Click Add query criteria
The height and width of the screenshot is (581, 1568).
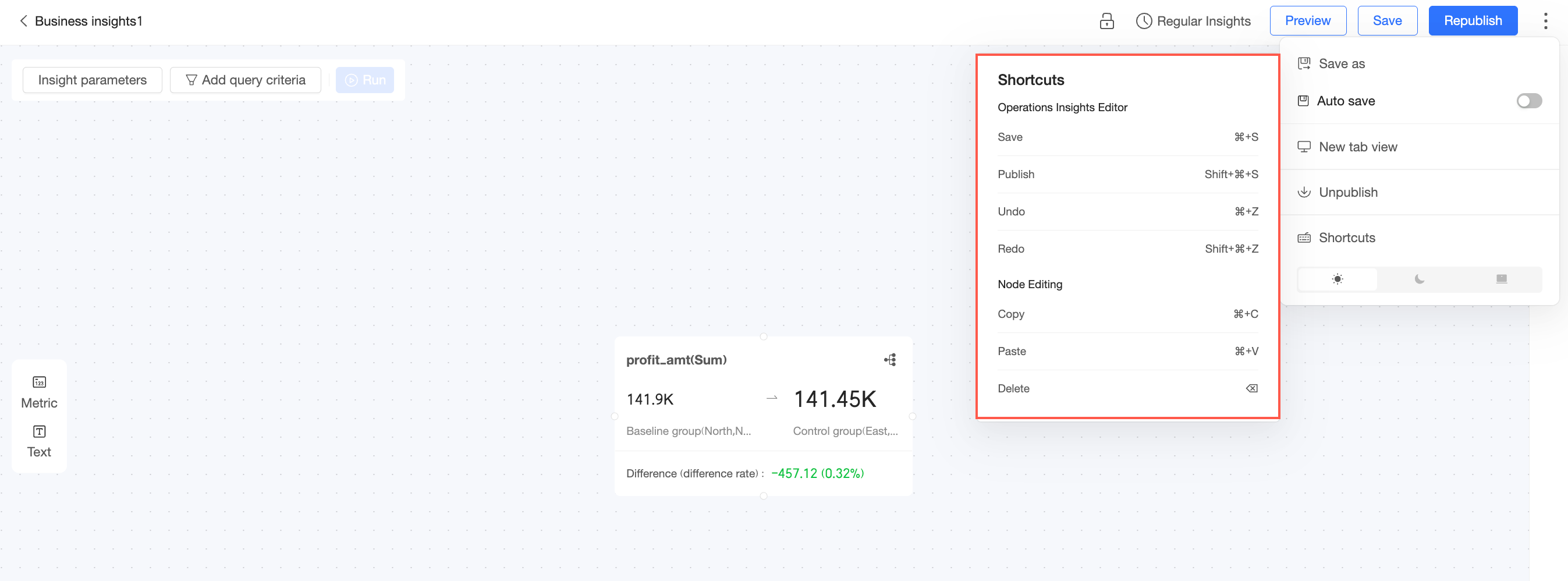[x=245, y=80]
